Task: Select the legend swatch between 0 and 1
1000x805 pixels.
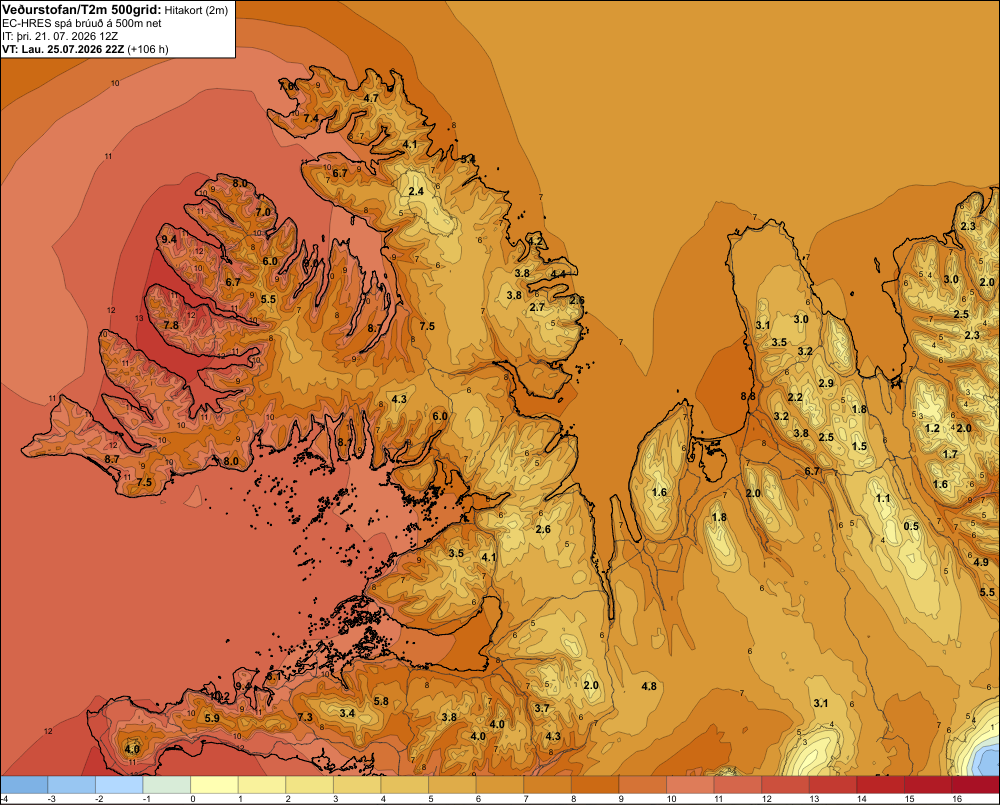Action: pos(214,784)
